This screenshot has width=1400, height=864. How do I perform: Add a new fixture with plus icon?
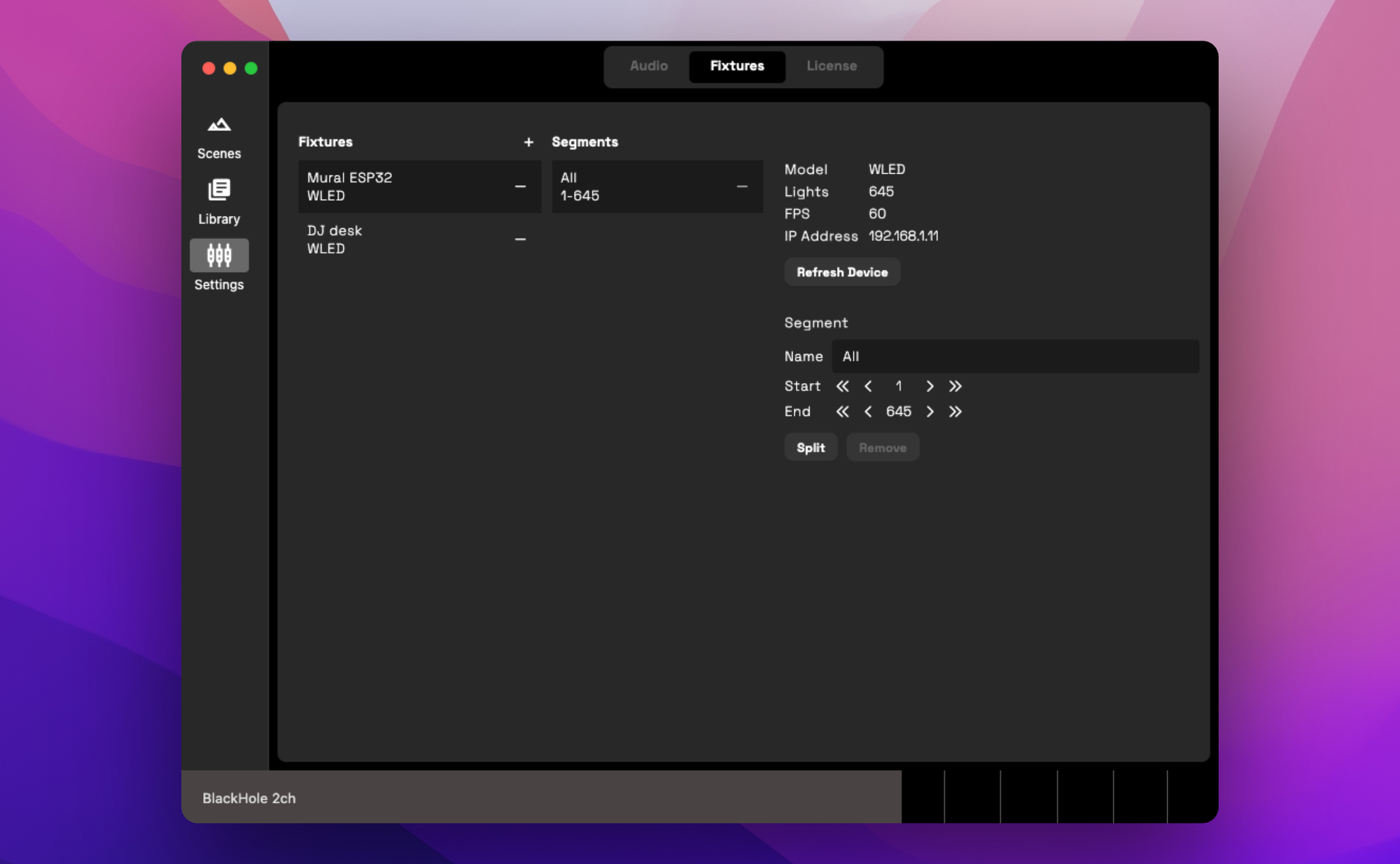click(x=529, y=142)
